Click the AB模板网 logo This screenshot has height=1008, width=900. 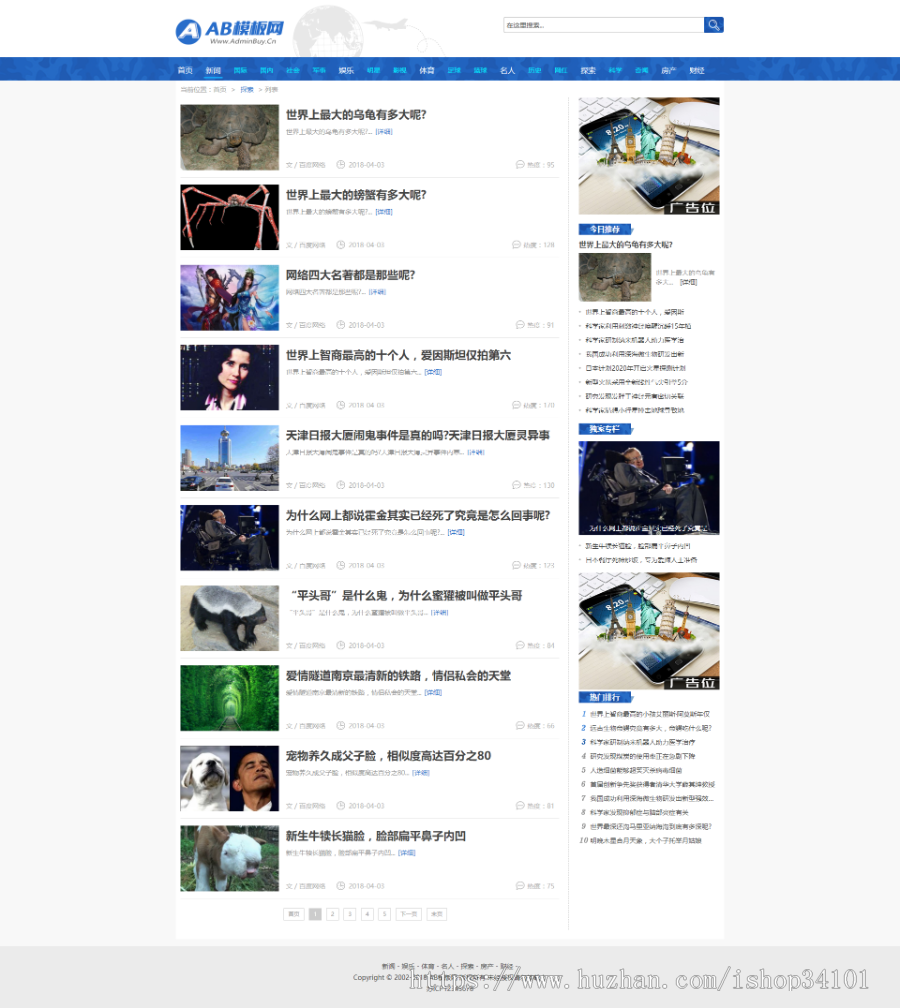click(230, 31)
